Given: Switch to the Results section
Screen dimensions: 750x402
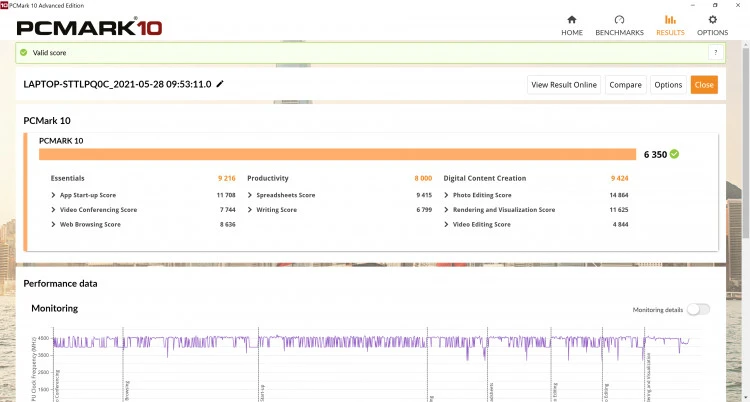Looking at the screenshot, I should click(670, 25).
